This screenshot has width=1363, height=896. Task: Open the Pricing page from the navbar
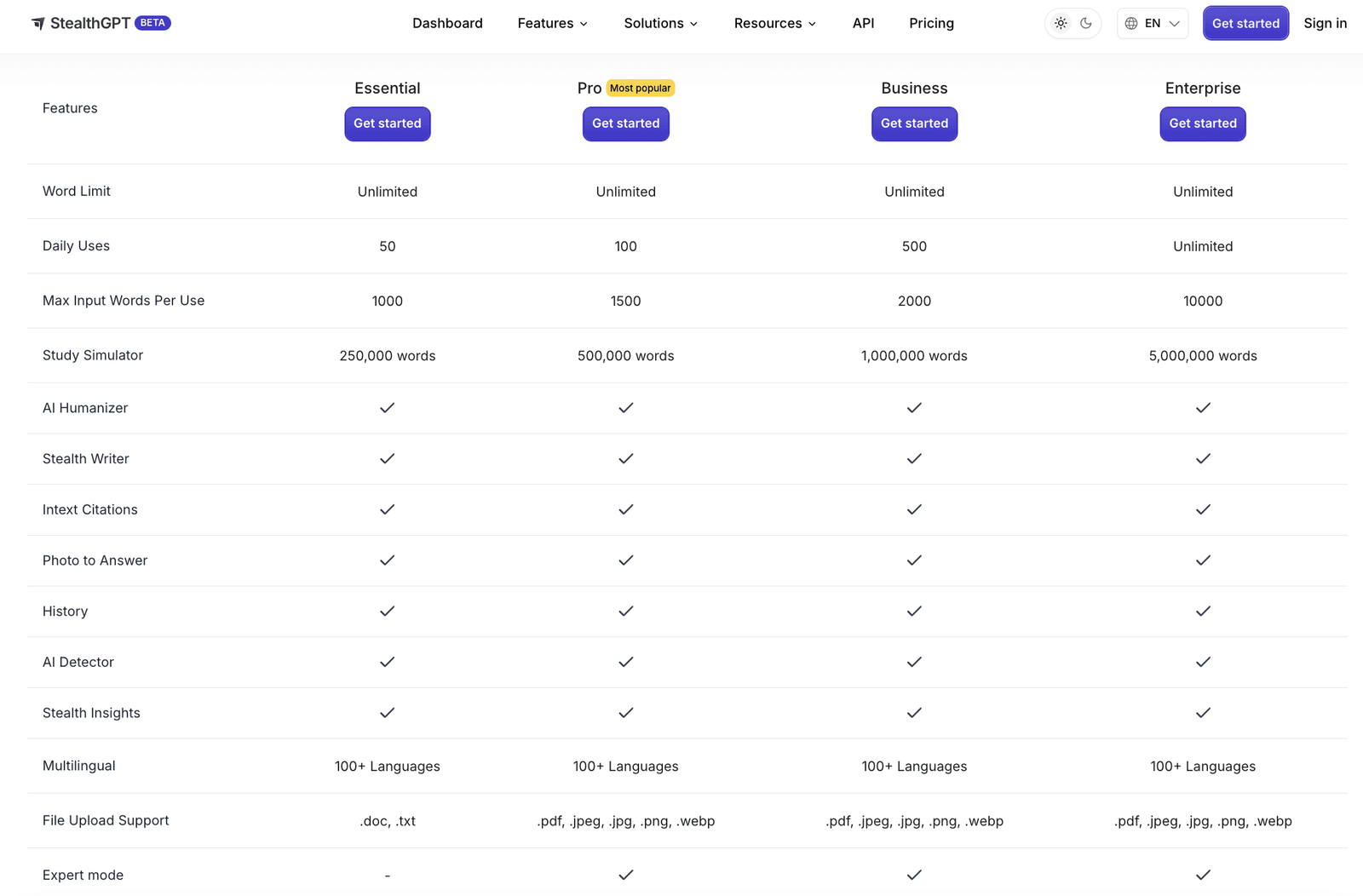tap(931, 23)
